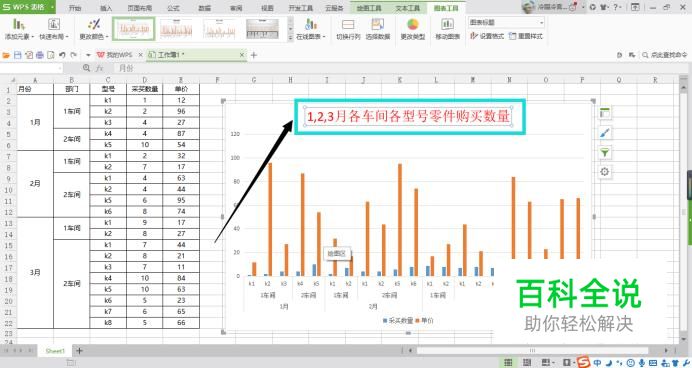Screen dimensions: 692x368
Task: Select the merged 1月 cell
Action: (35, 122)
